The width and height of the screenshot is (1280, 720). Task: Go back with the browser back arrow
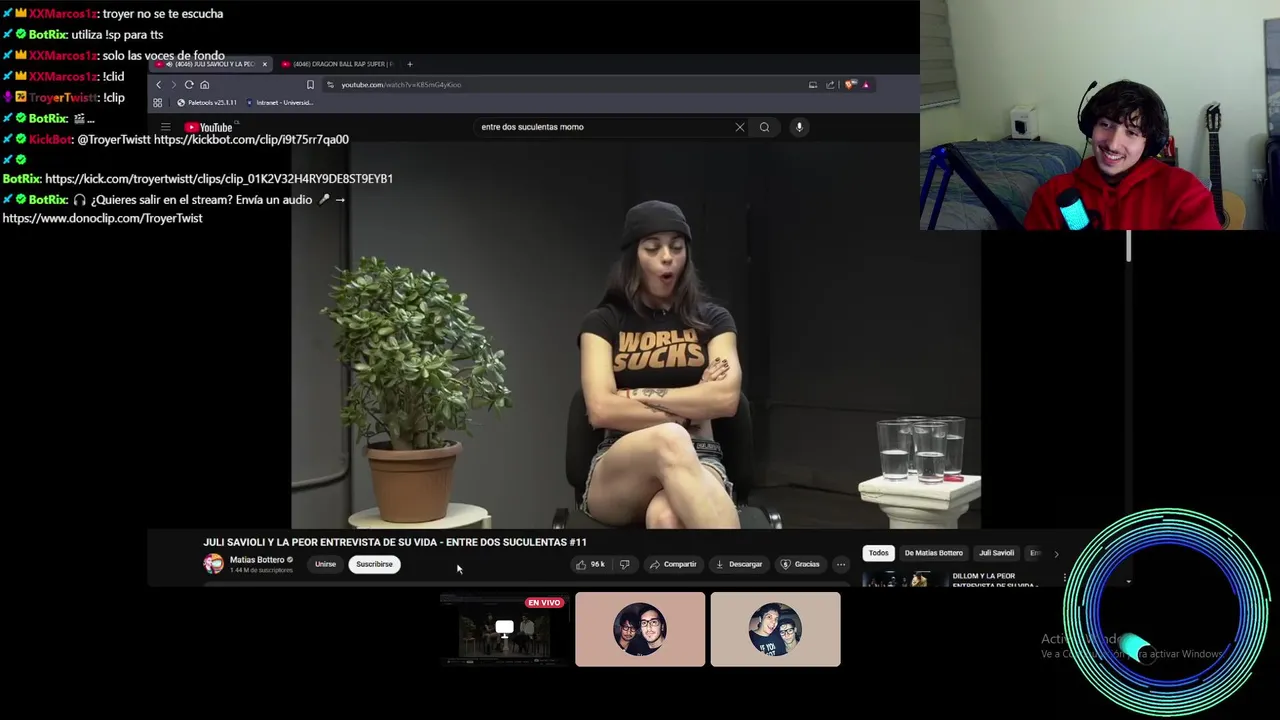point(158,85)
